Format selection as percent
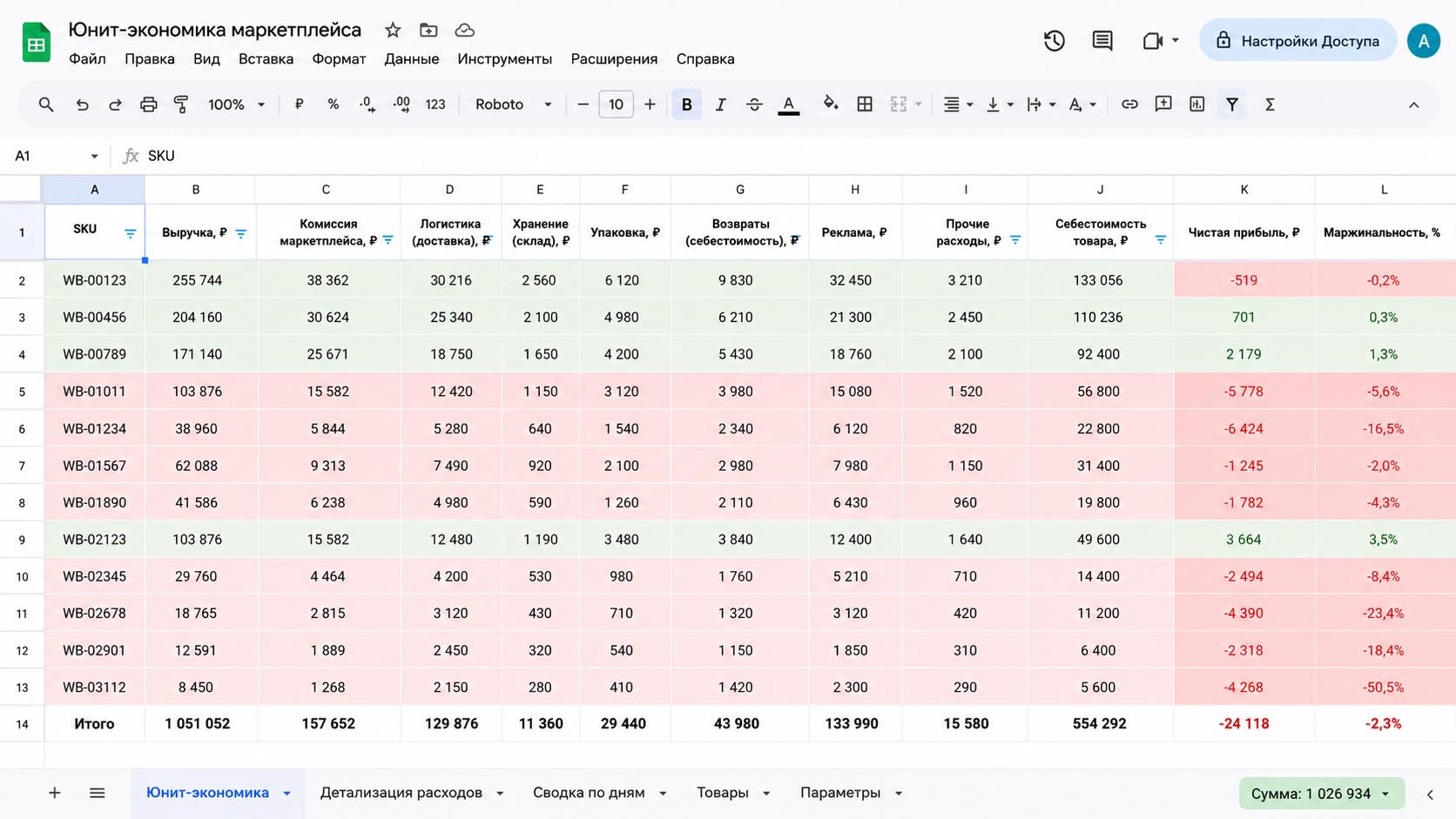Screen dimensions: 1456x819 tap(333, 104)
